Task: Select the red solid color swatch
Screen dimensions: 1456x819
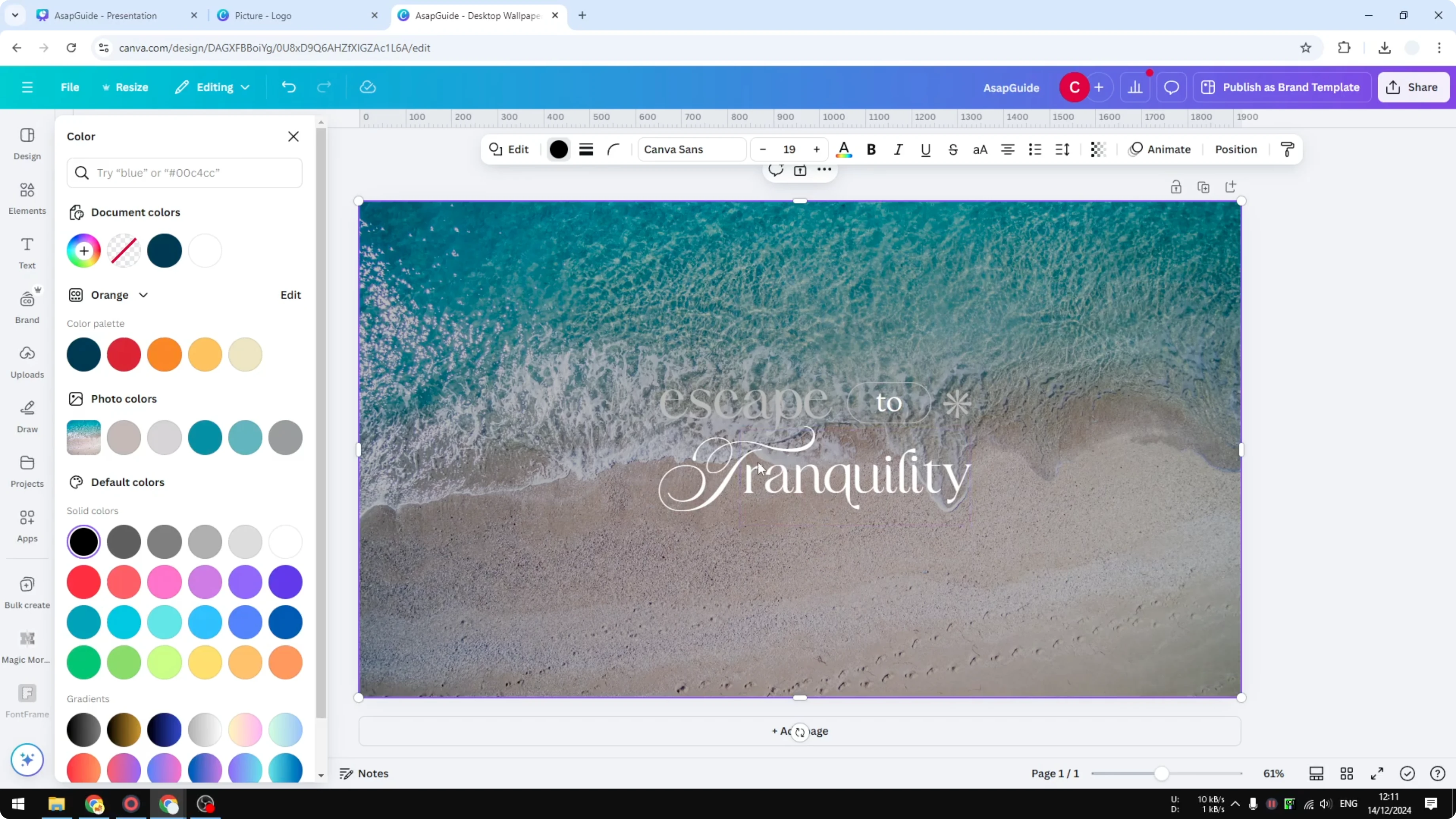Action: [83, 582]
